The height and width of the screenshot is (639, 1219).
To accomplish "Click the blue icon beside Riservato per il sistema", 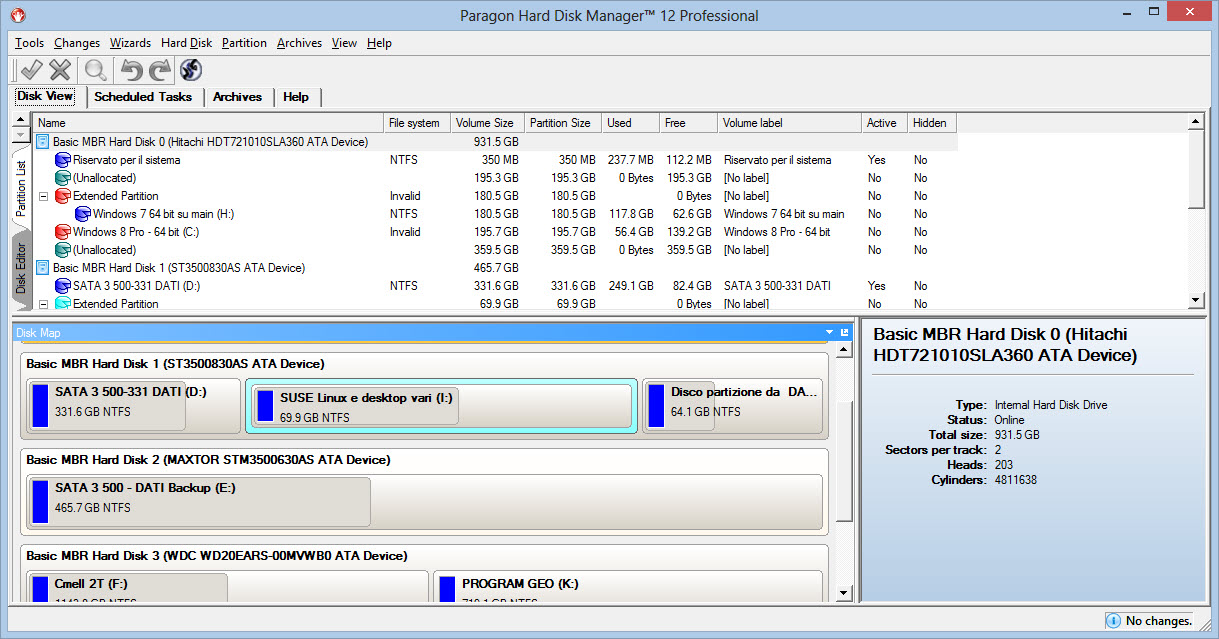I will pos(63,160).
